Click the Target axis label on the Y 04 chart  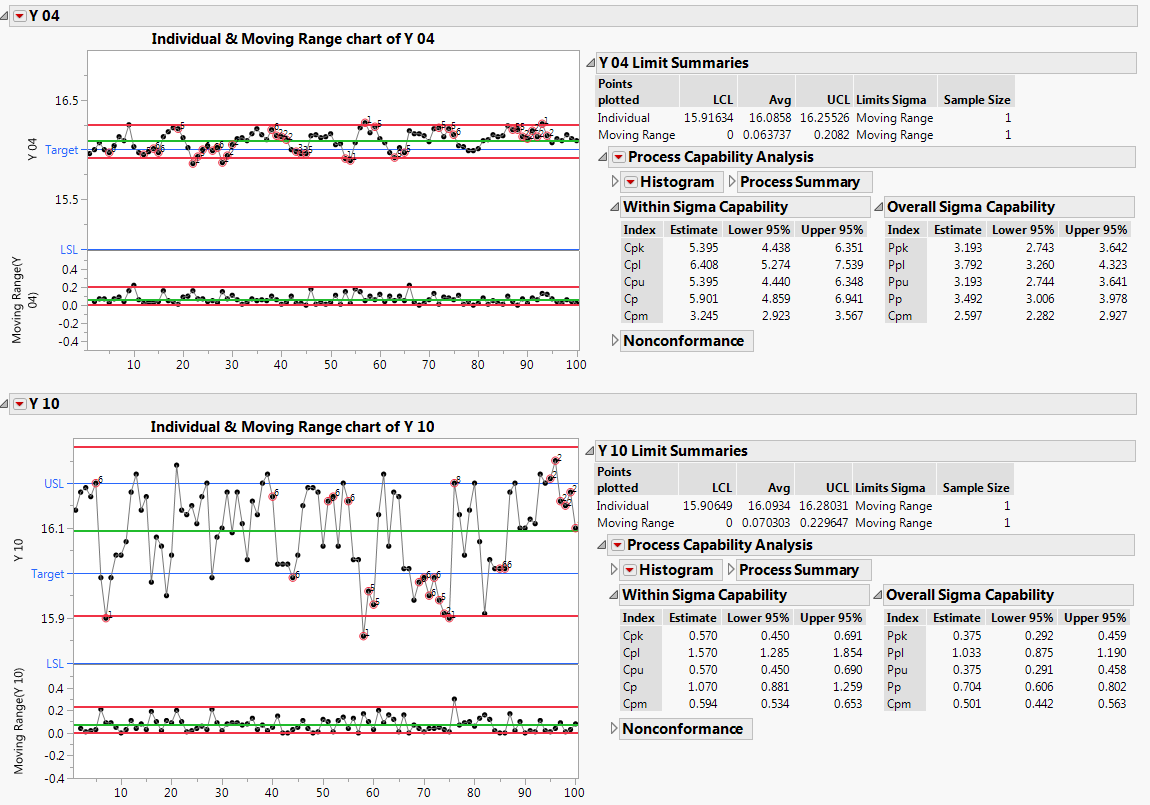pyautogui.click(x=62, y=150)
